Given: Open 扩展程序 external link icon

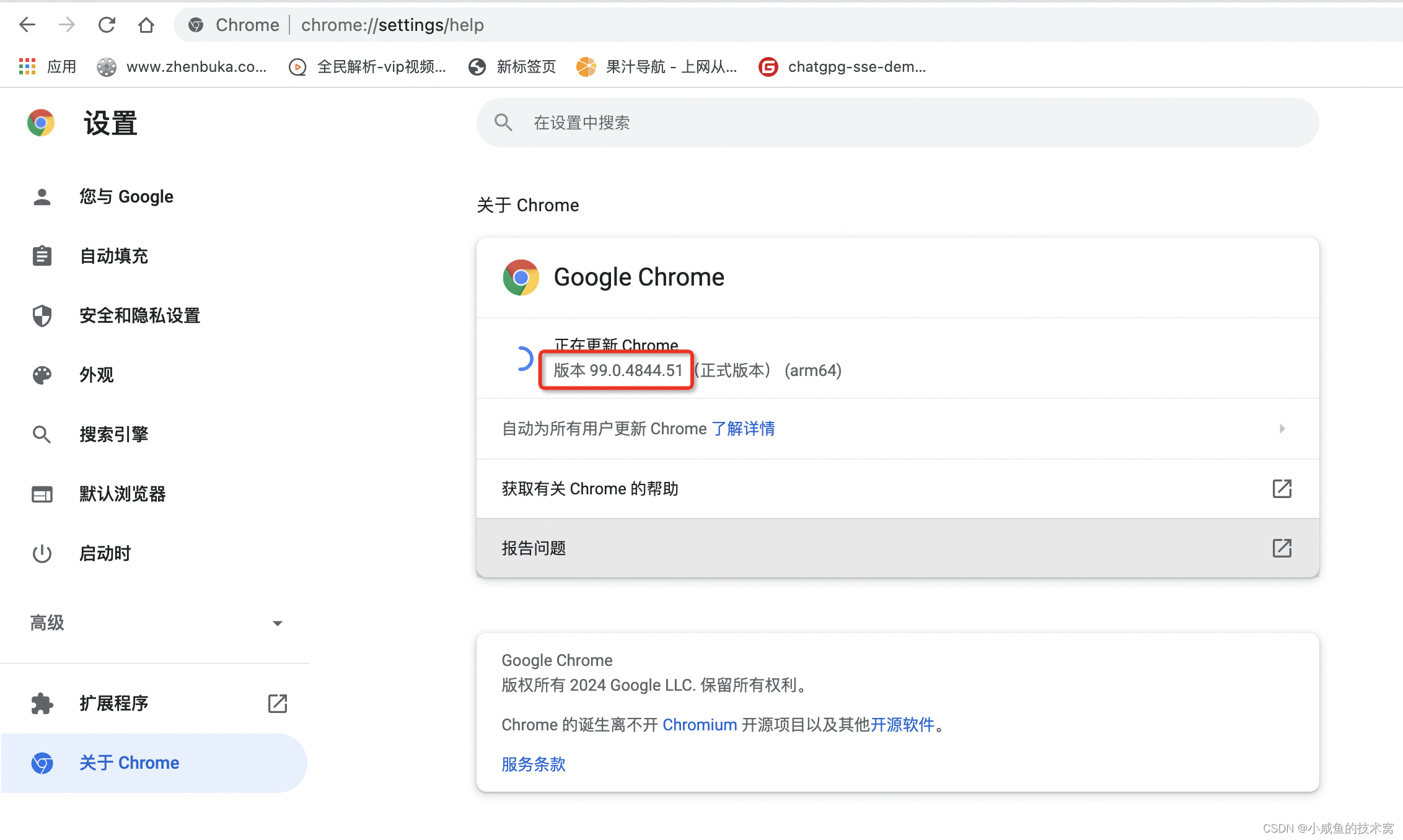Looking at the screenshot, I should (277, 703).
